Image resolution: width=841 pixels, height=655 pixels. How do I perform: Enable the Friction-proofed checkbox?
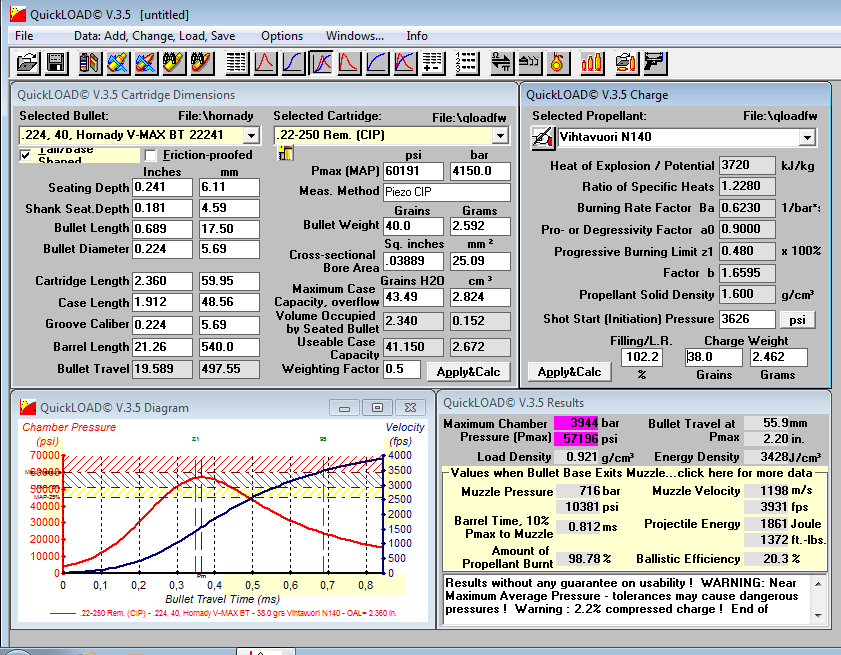click(x=151, y=155)
